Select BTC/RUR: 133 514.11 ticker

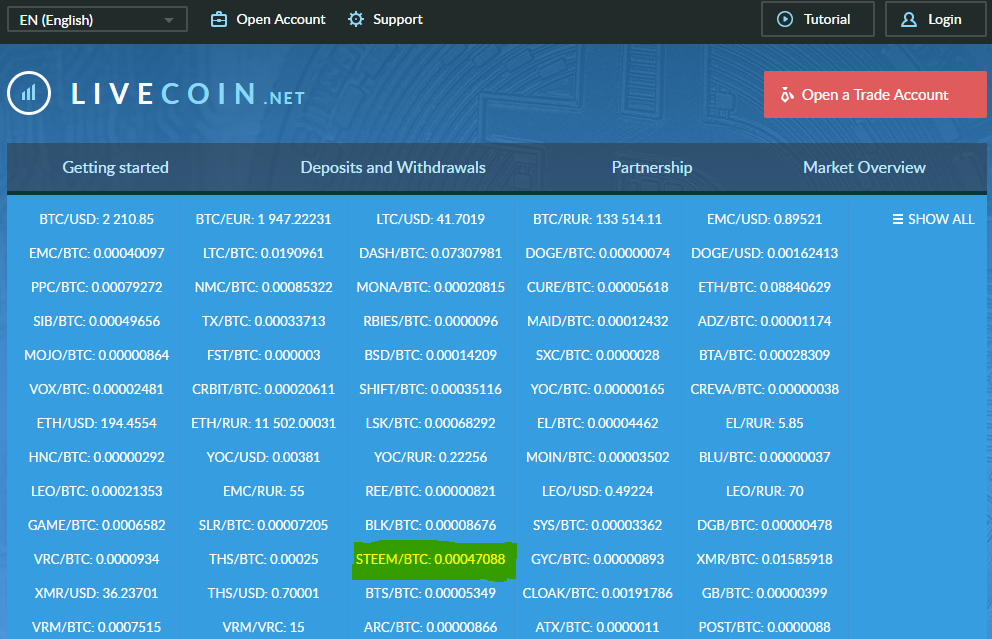tap(597, 220)
